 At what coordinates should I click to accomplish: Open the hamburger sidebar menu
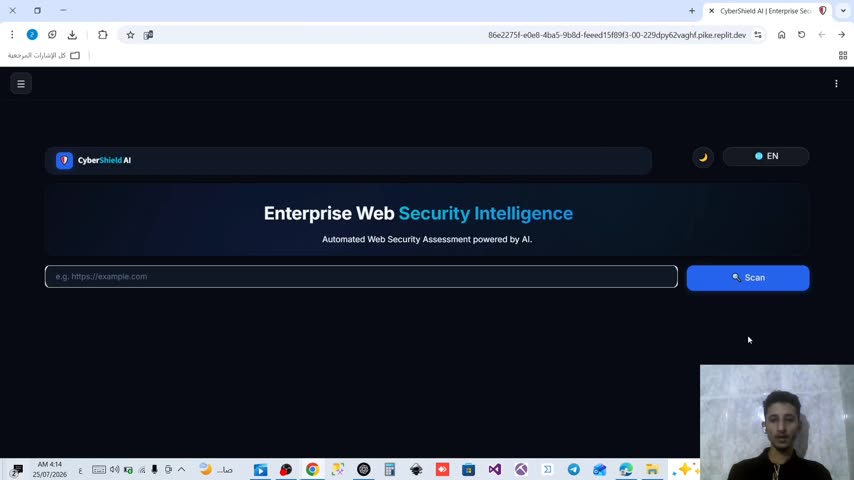coord(21,84)
